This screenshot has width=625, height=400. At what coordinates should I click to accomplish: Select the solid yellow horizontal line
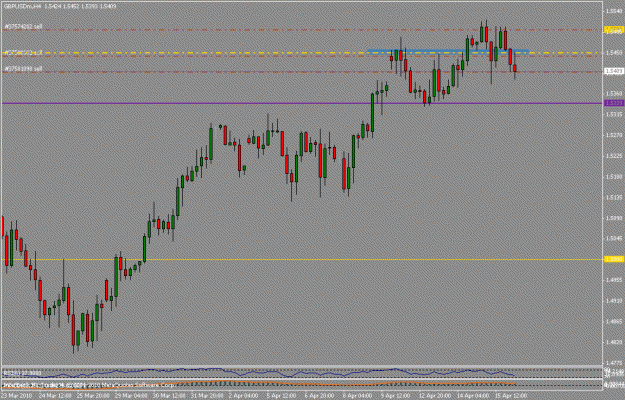303,259
